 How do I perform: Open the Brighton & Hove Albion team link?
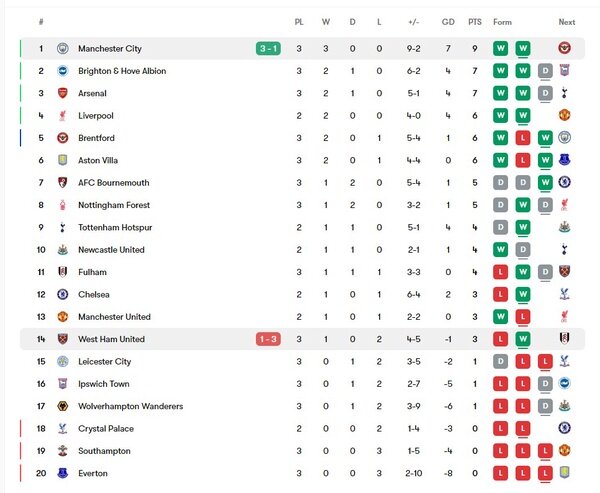coord(122,71)
